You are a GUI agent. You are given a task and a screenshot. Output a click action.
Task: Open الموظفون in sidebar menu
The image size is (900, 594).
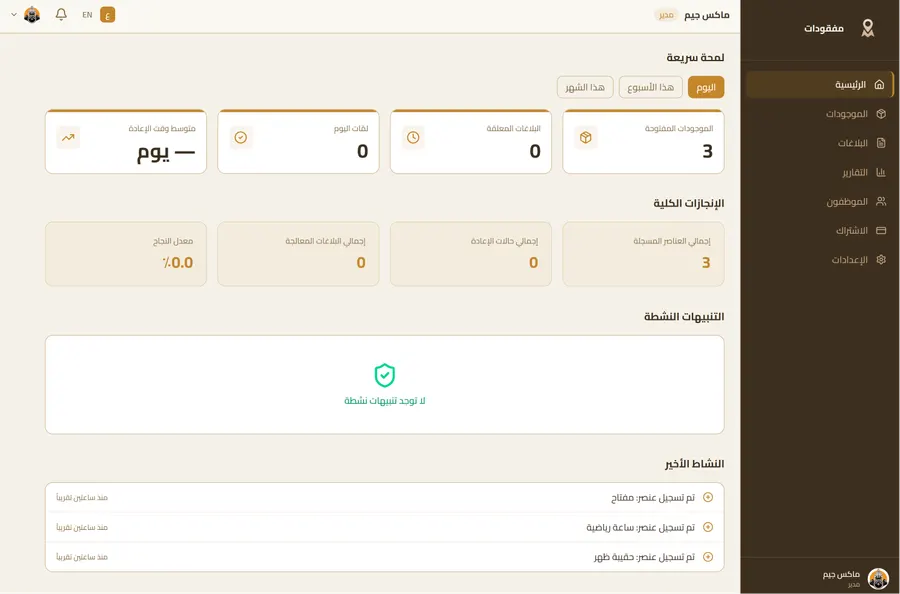tap(820, 201)
